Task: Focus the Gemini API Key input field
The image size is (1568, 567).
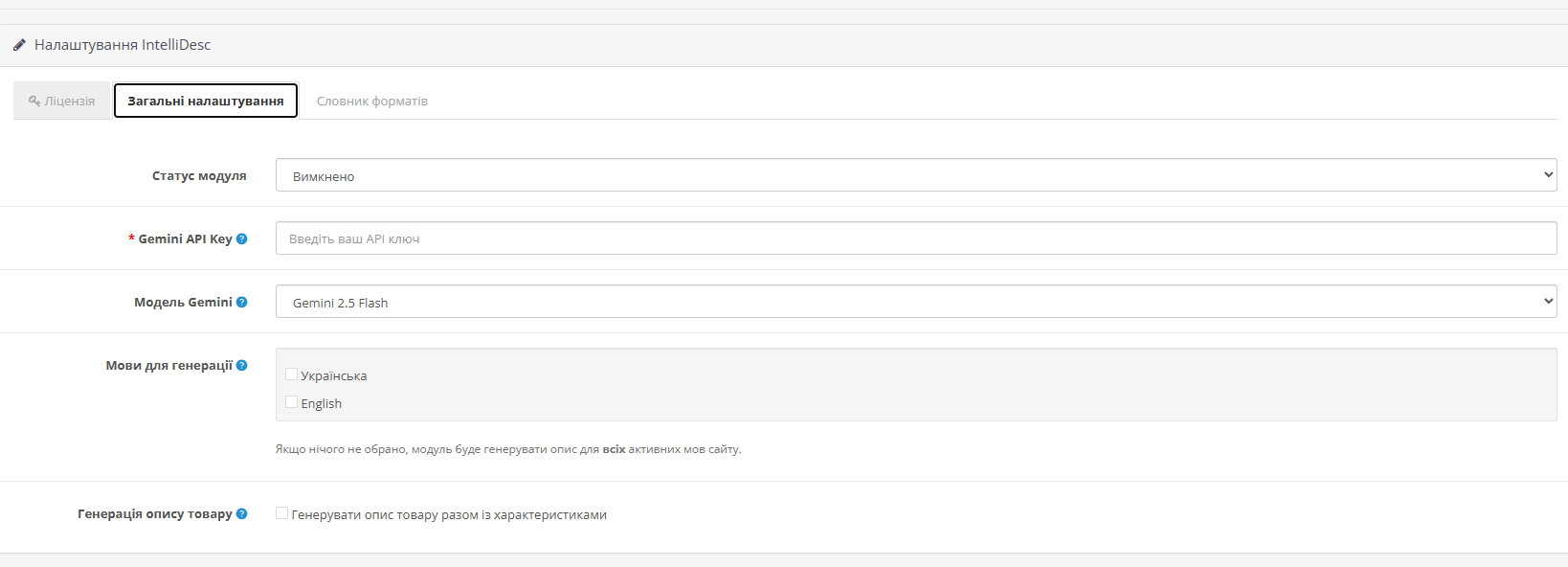Action: [x=916, y=238]
